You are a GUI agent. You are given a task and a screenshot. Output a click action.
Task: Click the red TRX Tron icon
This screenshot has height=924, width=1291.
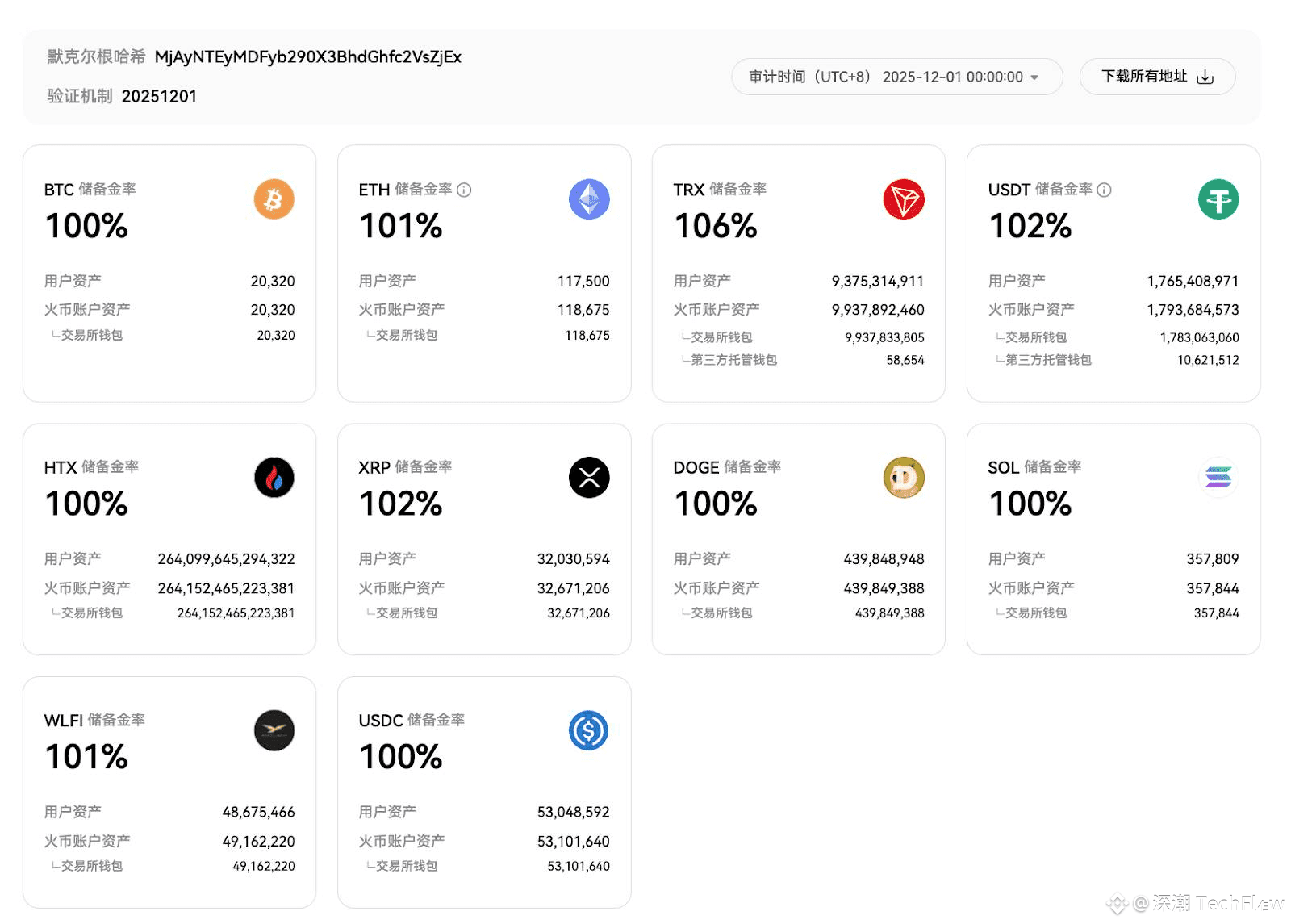coord(904,199)
